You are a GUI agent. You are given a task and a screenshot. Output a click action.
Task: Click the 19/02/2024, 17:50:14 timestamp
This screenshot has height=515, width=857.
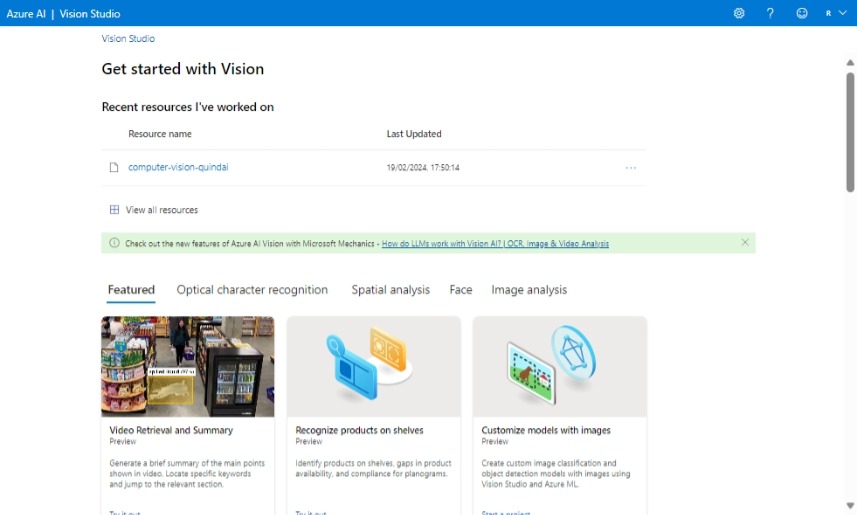(x=423, y=168)
